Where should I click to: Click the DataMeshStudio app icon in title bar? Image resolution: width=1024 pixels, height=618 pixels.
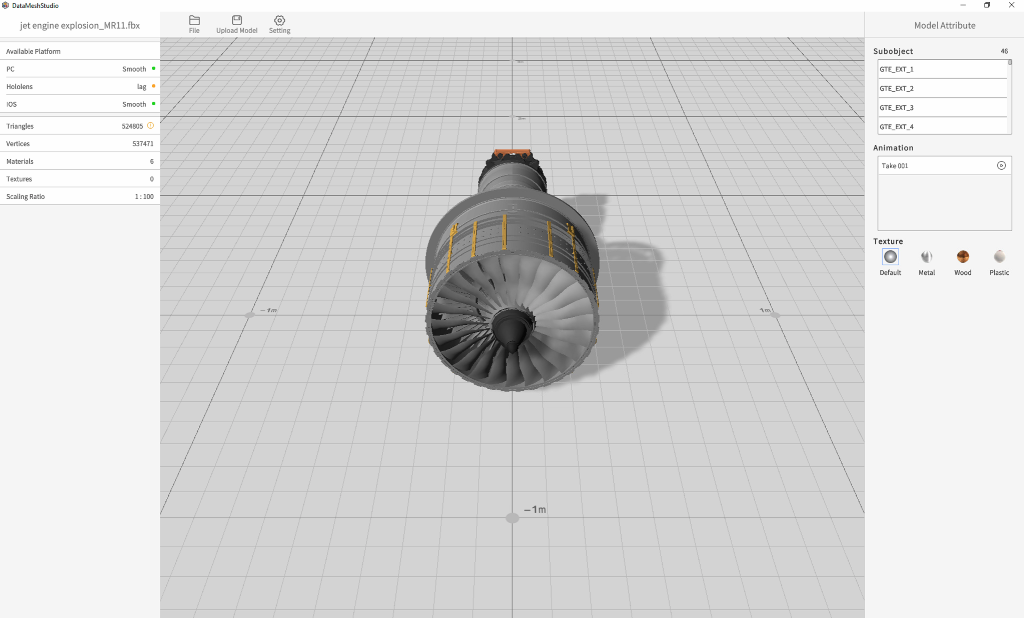[6, 5]
